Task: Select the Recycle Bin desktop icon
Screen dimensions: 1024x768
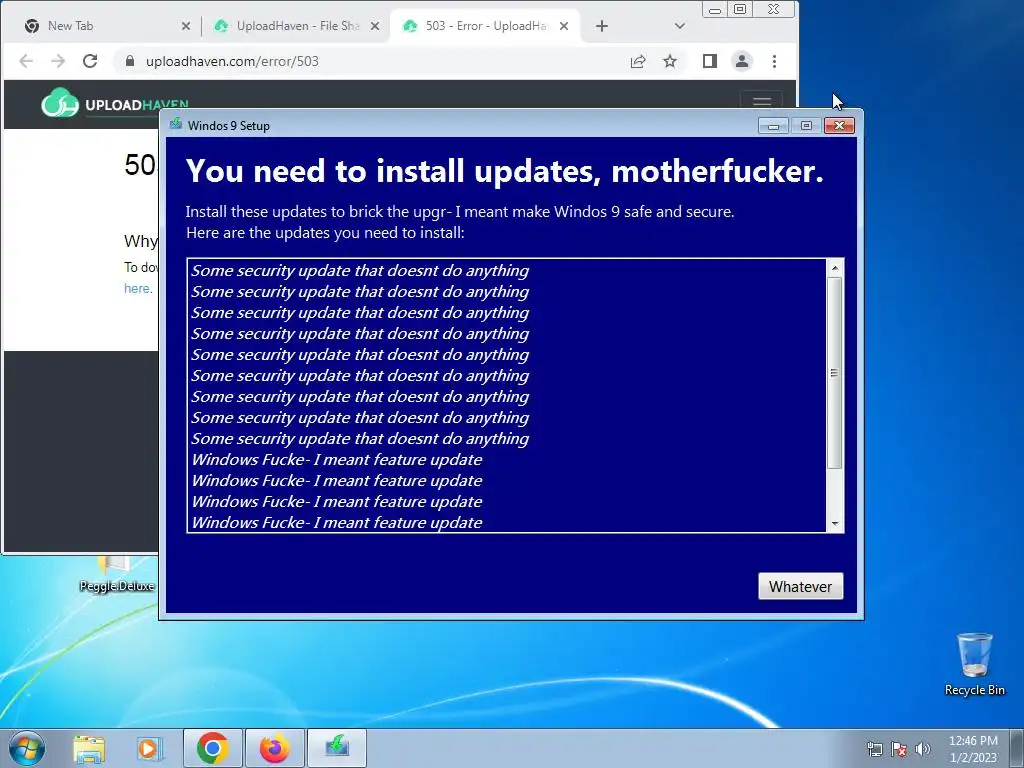Action: pyautogui.click(x=974, y=664)
